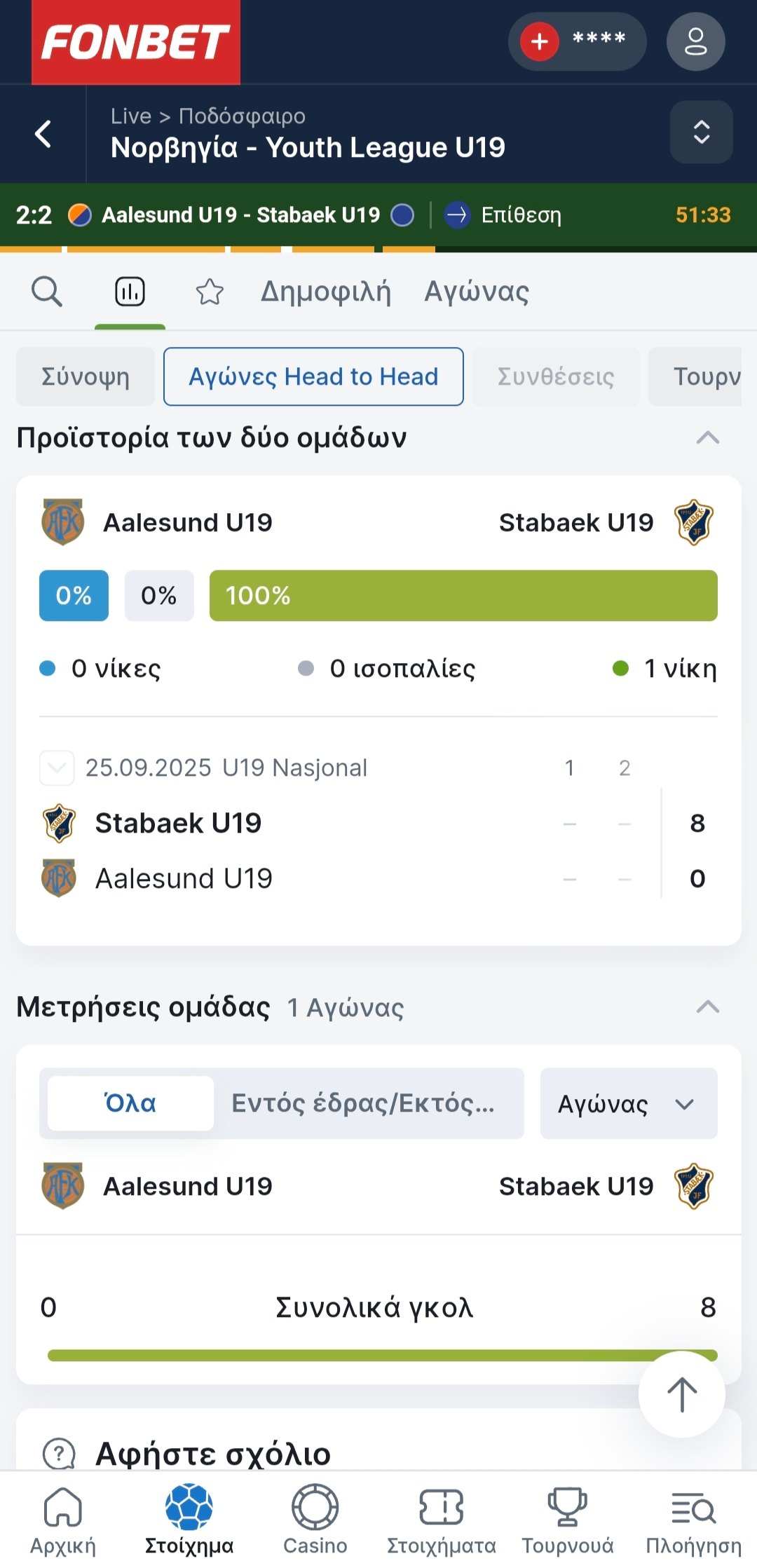The image size is (757, 1568).
Task: Click the Αφήστε σχόλιο link
Action: coord(212,1453)
